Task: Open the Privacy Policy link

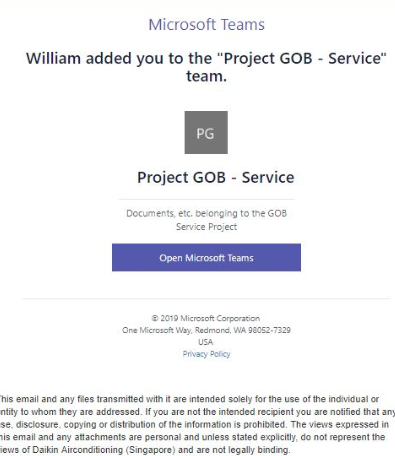Action: click(206, 354)
